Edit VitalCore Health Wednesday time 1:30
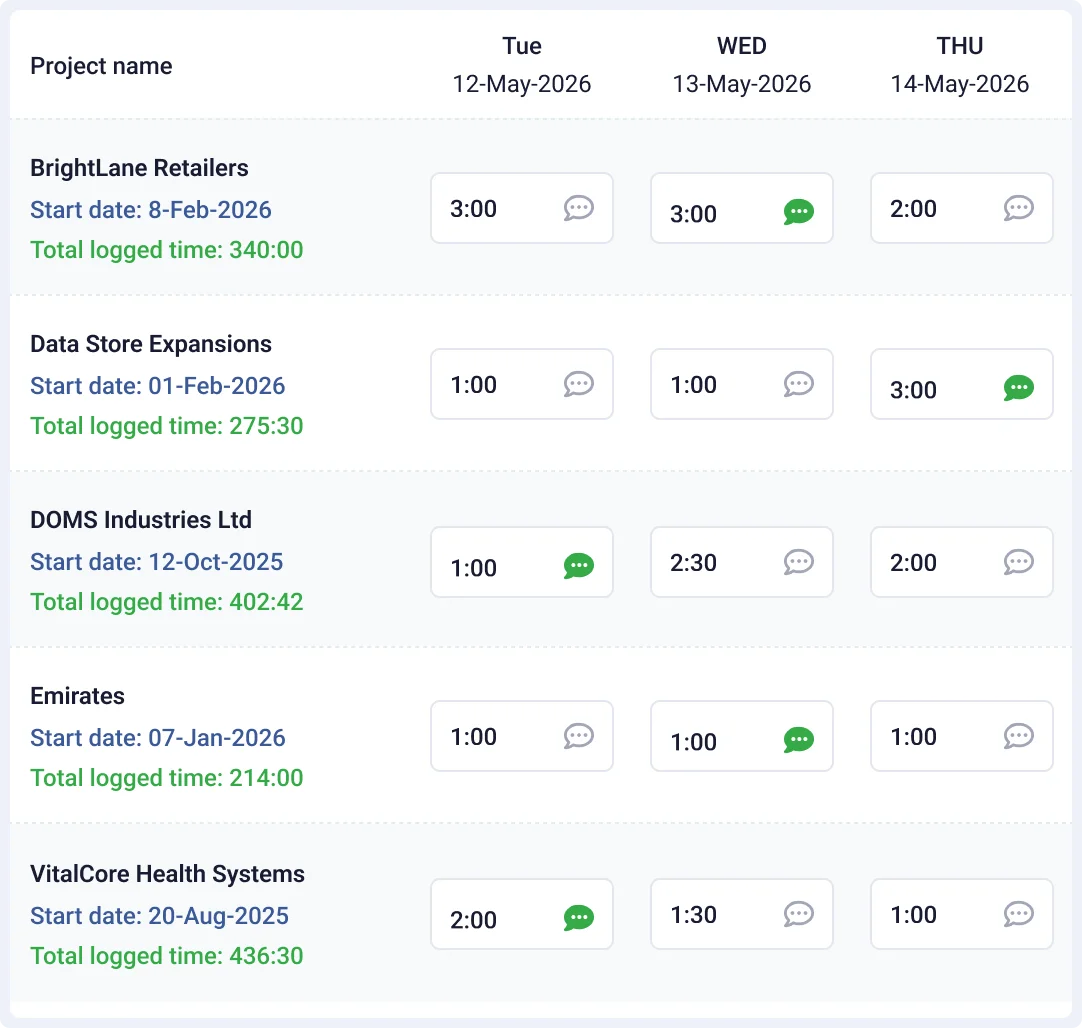This screenshot has width=1082, height=1028. click(x=742, y=913)
